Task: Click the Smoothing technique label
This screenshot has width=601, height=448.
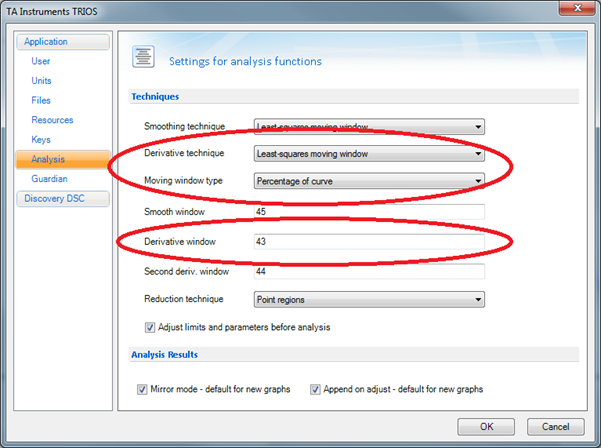Action: pyautogui.click(x=184, y=126)
